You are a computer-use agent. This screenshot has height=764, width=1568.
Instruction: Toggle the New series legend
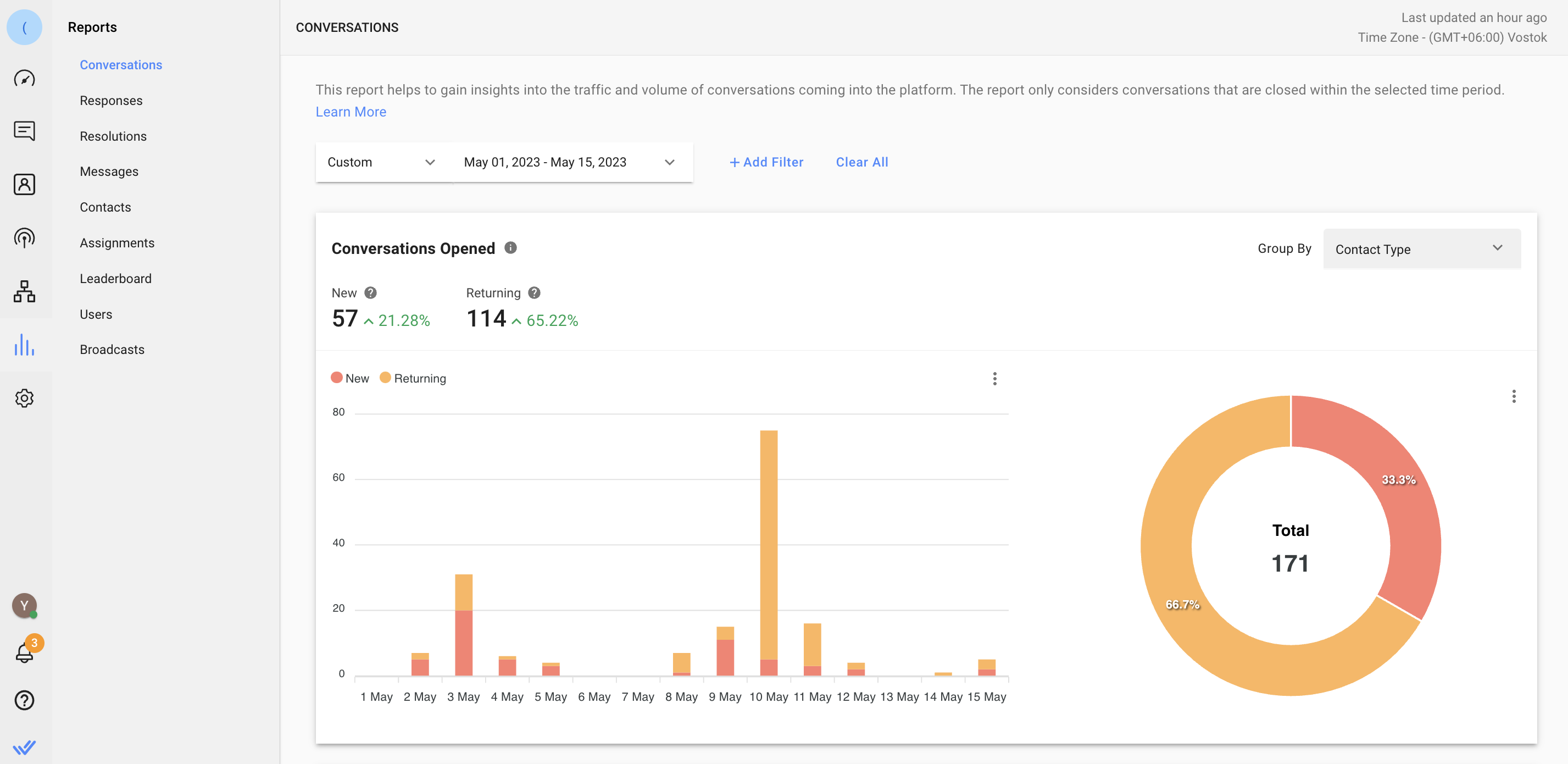coord(350,378)
